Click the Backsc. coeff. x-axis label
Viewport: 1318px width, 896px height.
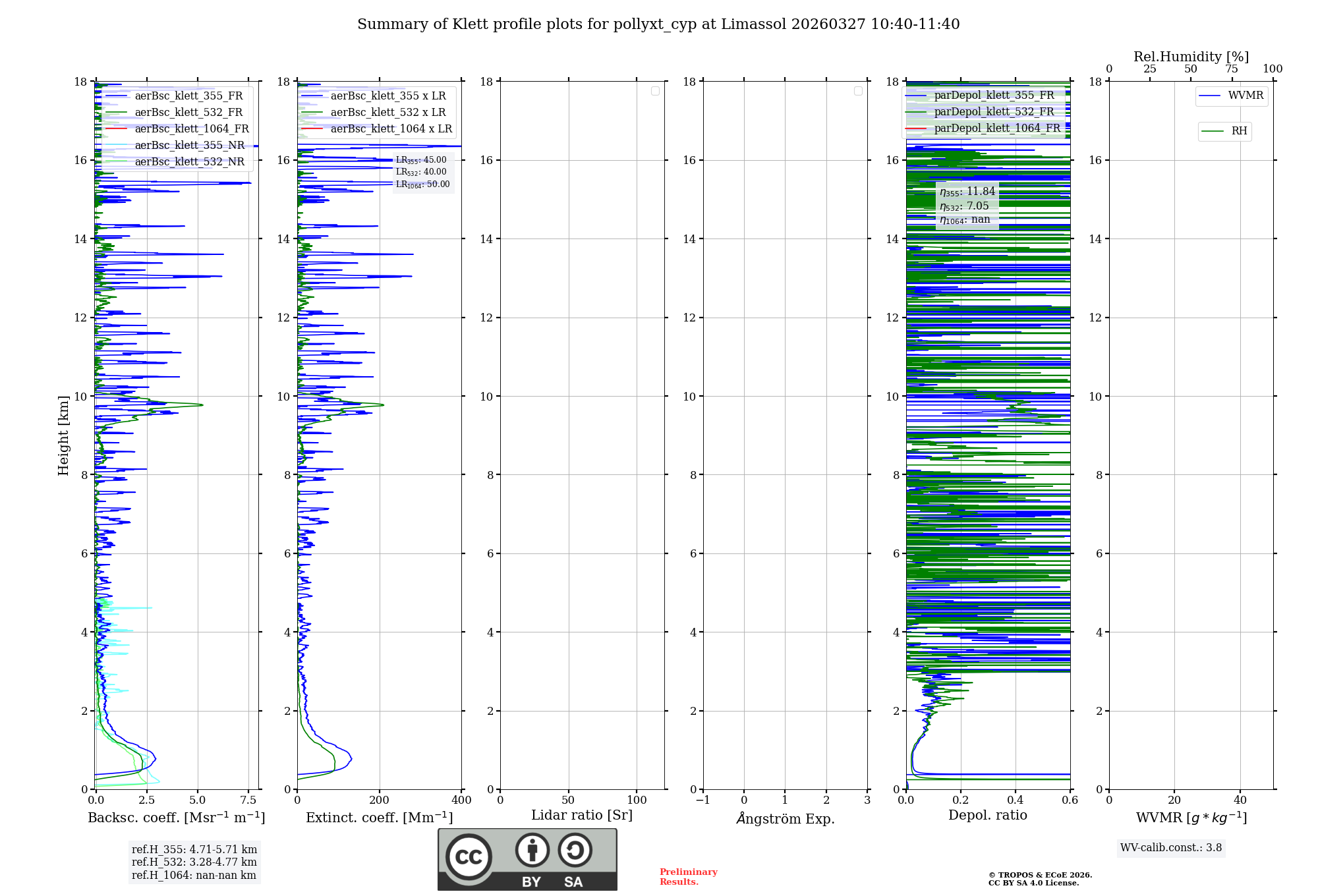point(176,818)
